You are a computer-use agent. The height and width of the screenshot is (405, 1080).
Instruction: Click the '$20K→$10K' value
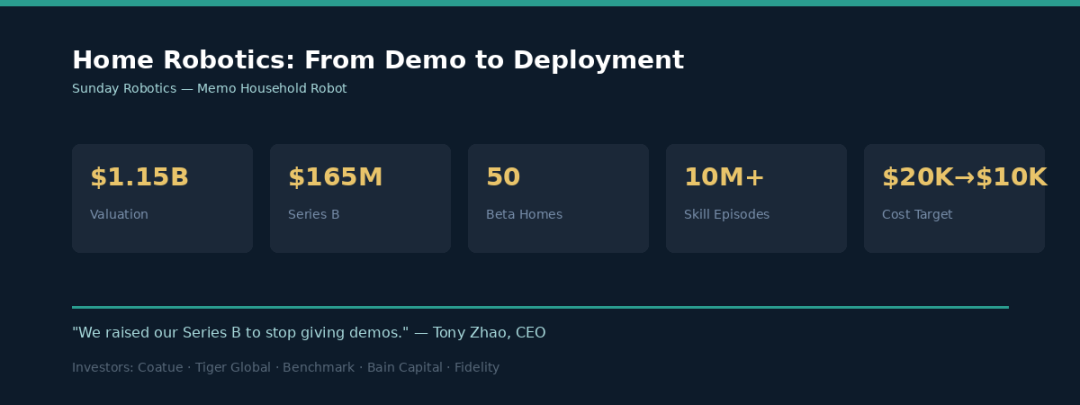(964, 178)
